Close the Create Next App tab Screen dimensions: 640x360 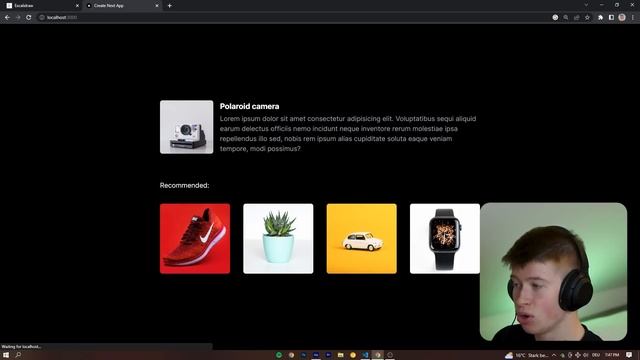(x=157, y=6)
